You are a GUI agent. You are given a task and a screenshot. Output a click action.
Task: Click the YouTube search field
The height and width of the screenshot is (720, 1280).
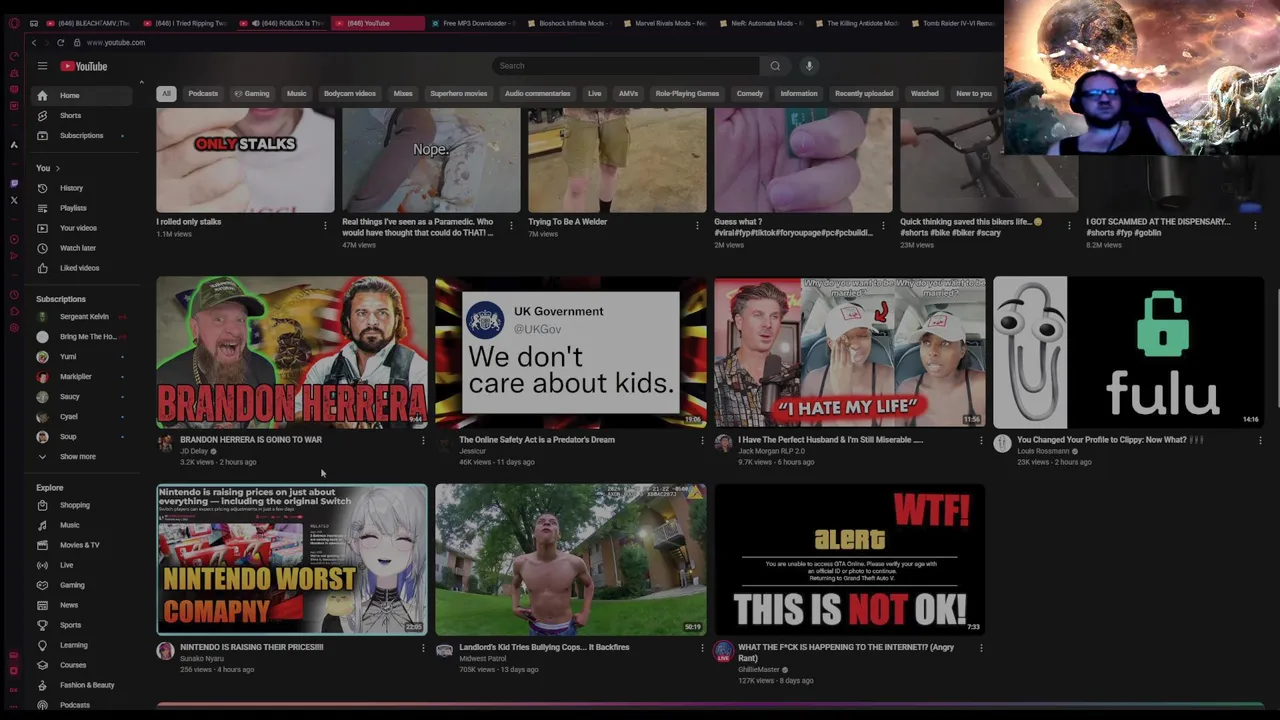coord(626,66)
